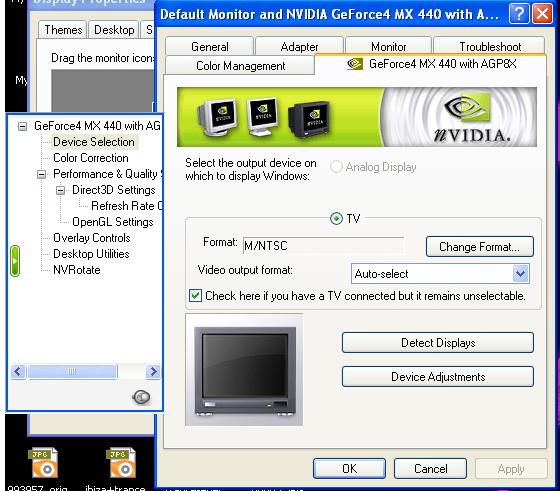560x491 pixels.
Task: Select Direct3D Settings tree label
Action: tap(114, 190)
